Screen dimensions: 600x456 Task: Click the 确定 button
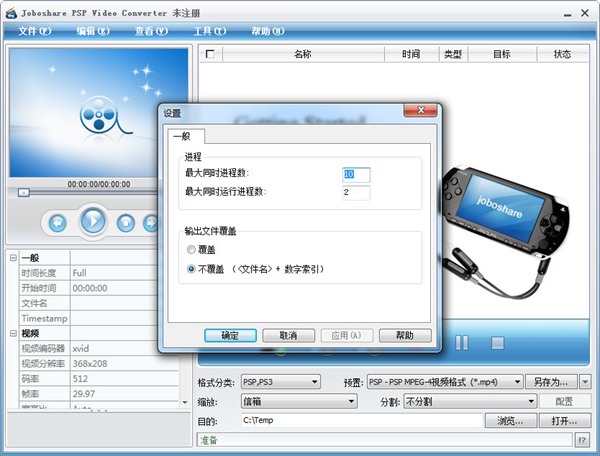(x=230, y=335)
